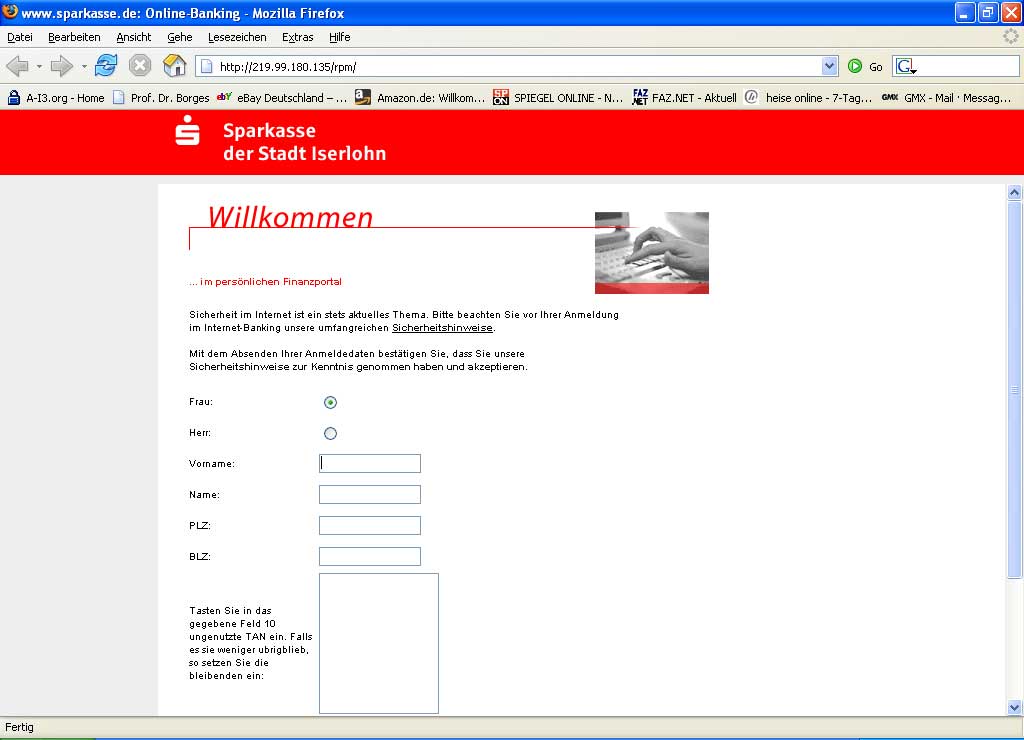
Task: Open the Extras menu
Action: (x=298, y=37)
